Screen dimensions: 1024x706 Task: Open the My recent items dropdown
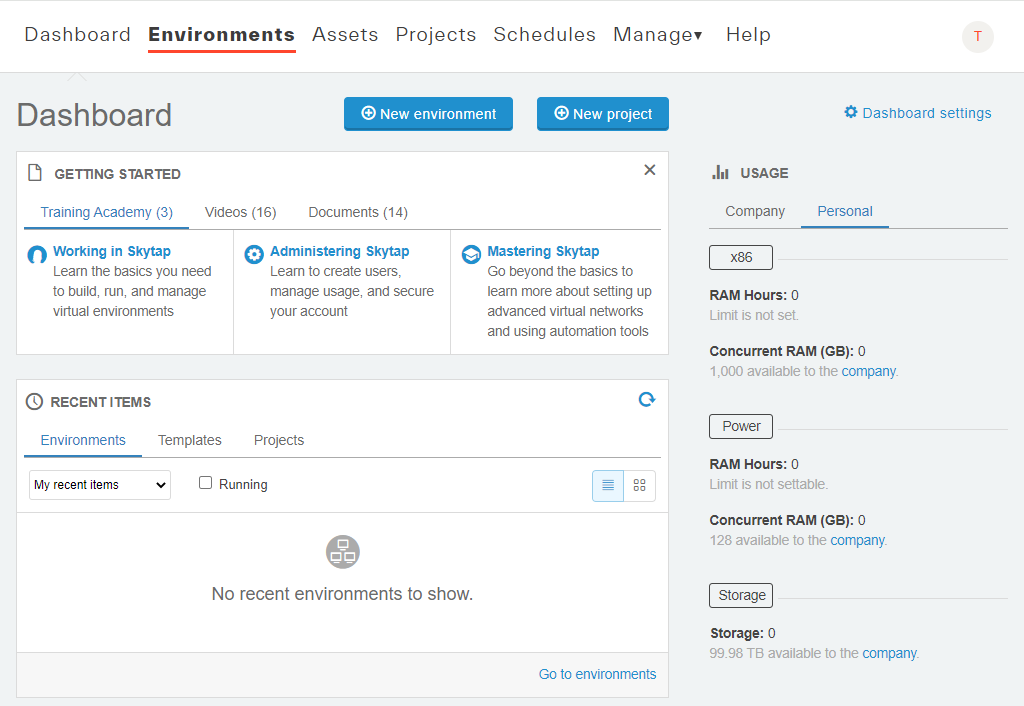point(99,484)
